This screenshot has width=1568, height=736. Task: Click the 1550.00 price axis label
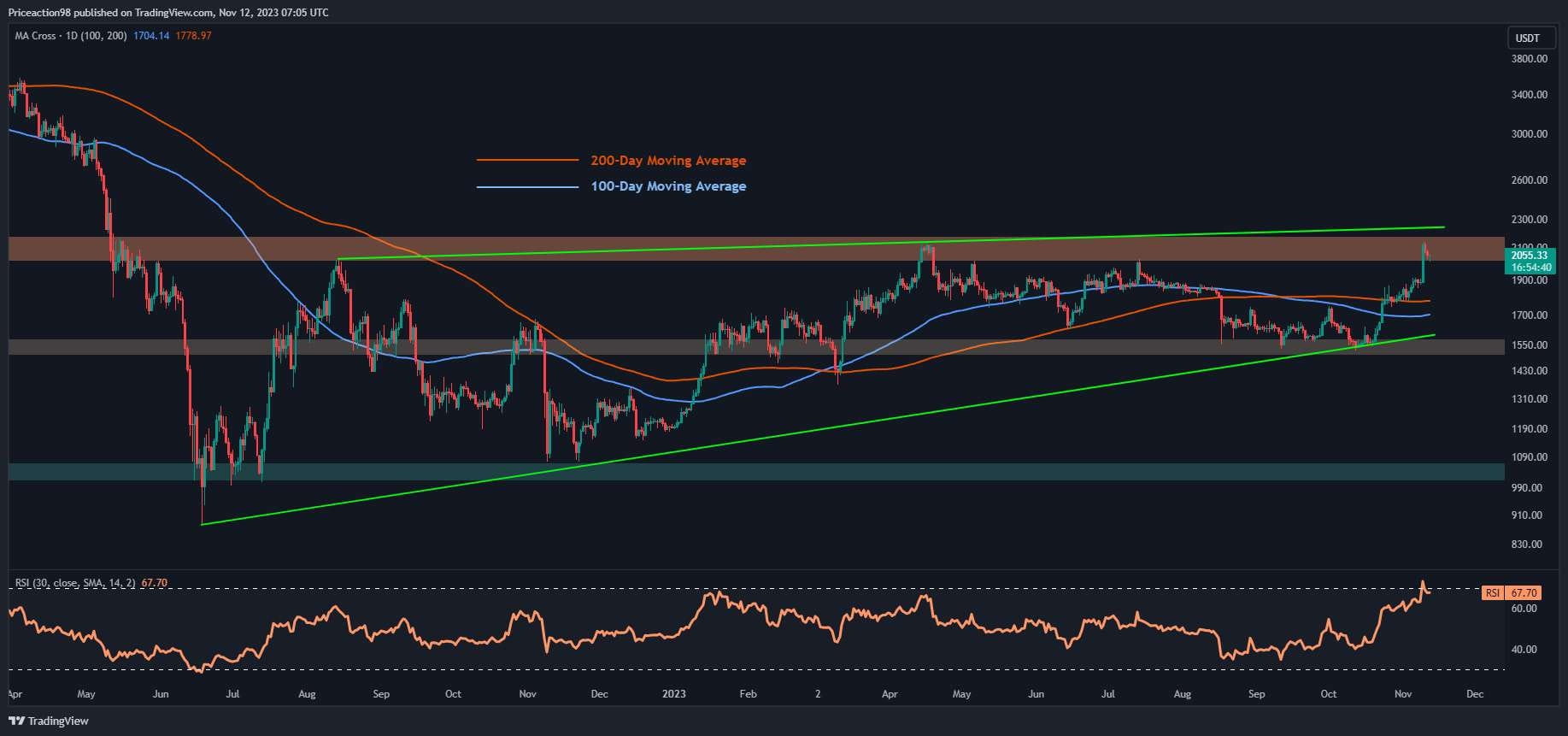click(x=1530, y=345)
